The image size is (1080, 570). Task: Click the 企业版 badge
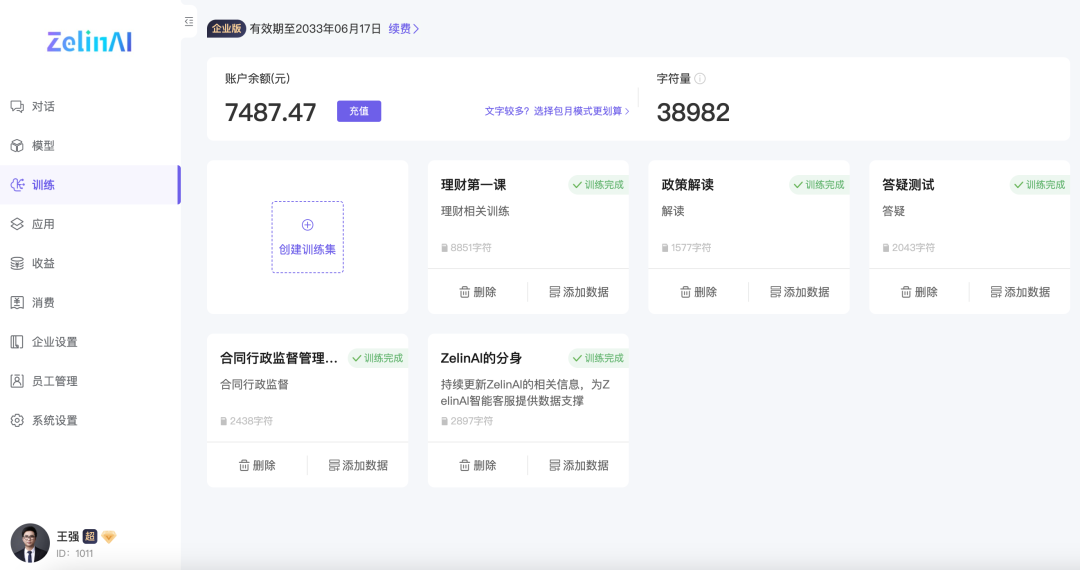coord(227,28)
